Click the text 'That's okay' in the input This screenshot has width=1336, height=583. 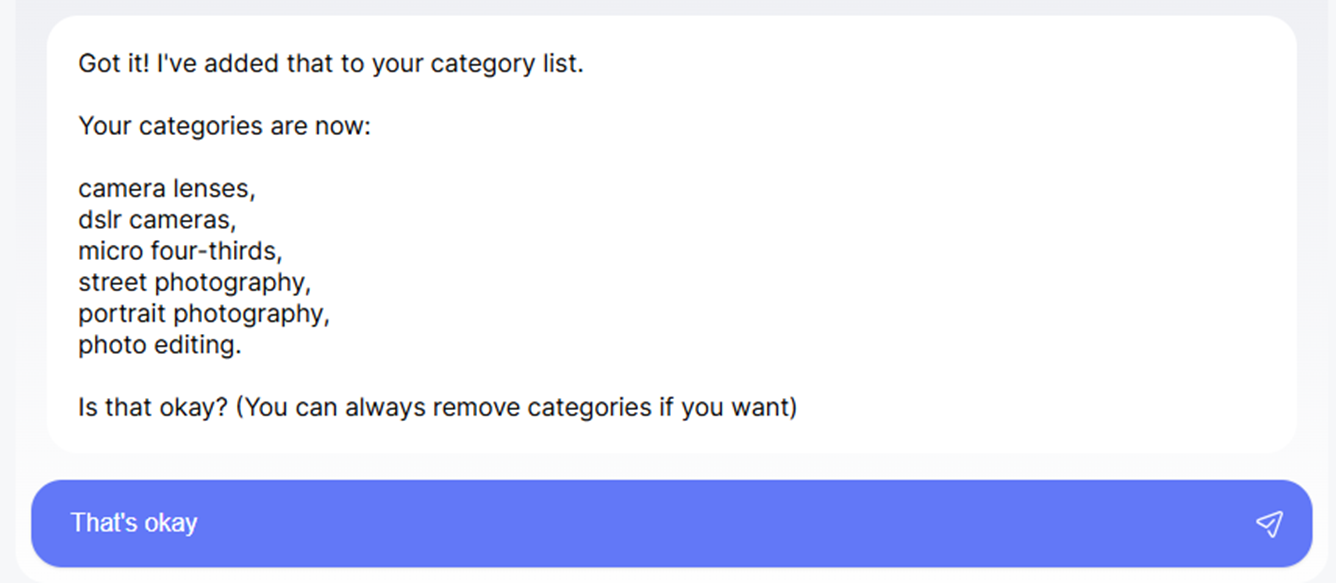pyautogui.click(x=134, y=522)
